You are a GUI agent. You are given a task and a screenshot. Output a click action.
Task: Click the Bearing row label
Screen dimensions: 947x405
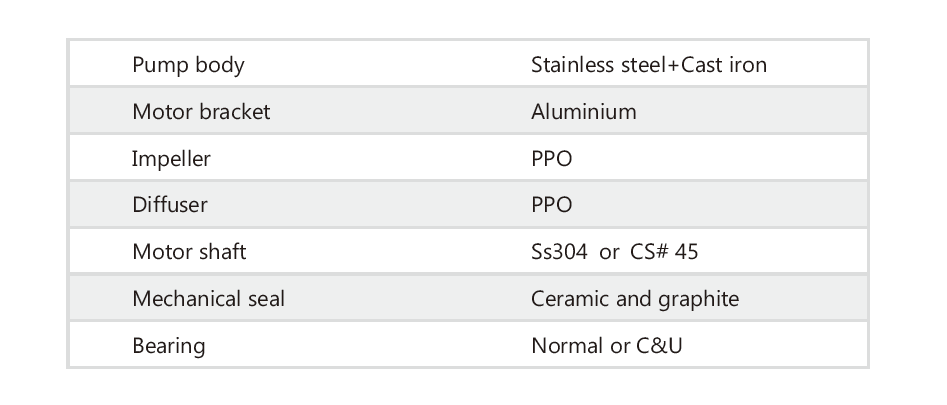click(x=168, y=346)
